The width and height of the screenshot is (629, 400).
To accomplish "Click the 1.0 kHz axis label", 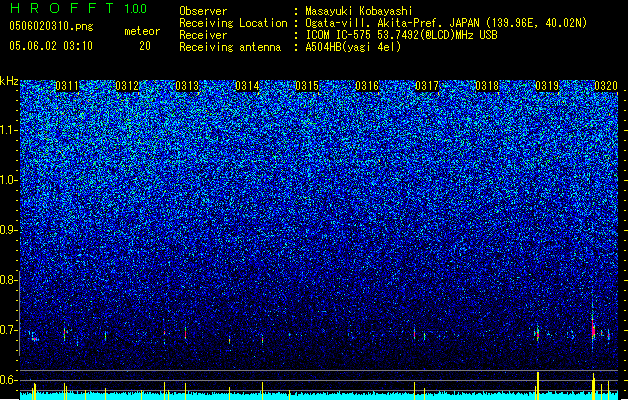I will tap(9, 180).
